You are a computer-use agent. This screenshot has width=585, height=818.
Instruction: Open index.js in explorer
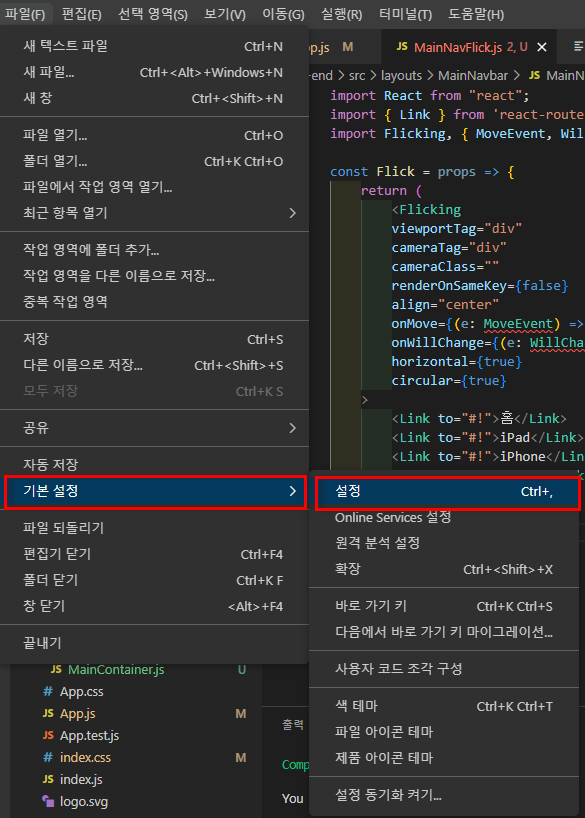tap(81, 779)
